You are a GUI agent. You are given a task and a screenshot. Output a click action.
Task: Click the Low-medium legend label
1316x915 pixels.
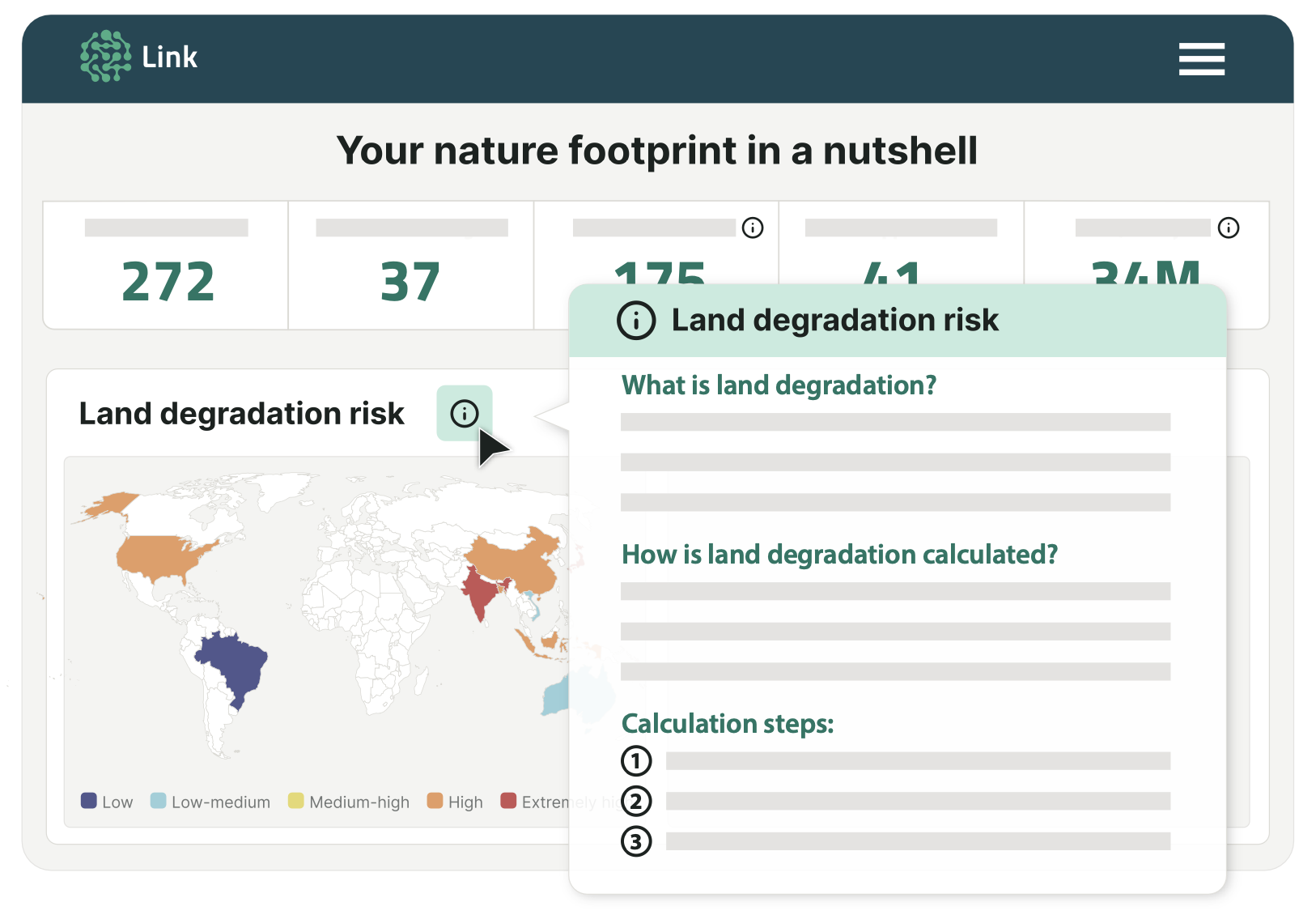pyautogui.click(x=221, y=802)
